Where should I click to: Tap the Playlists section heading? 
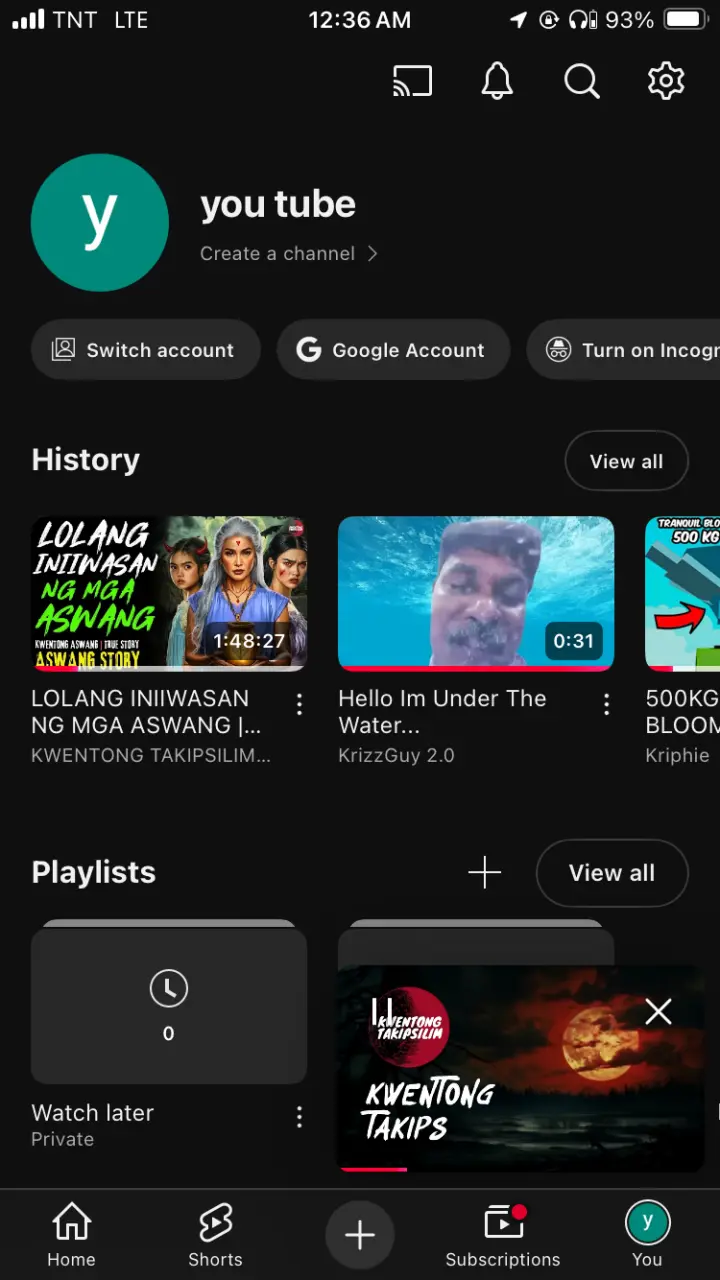point(93,872)
